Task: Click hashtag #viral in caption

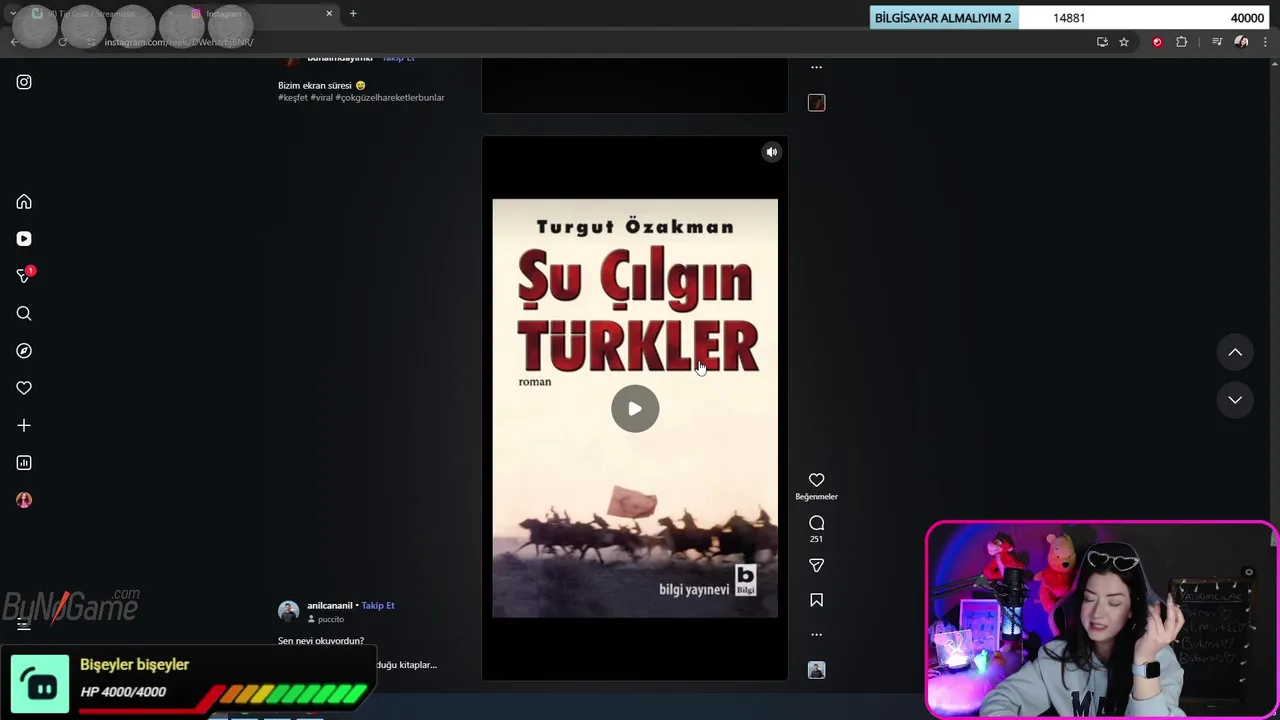Action: tap(322, 98)
